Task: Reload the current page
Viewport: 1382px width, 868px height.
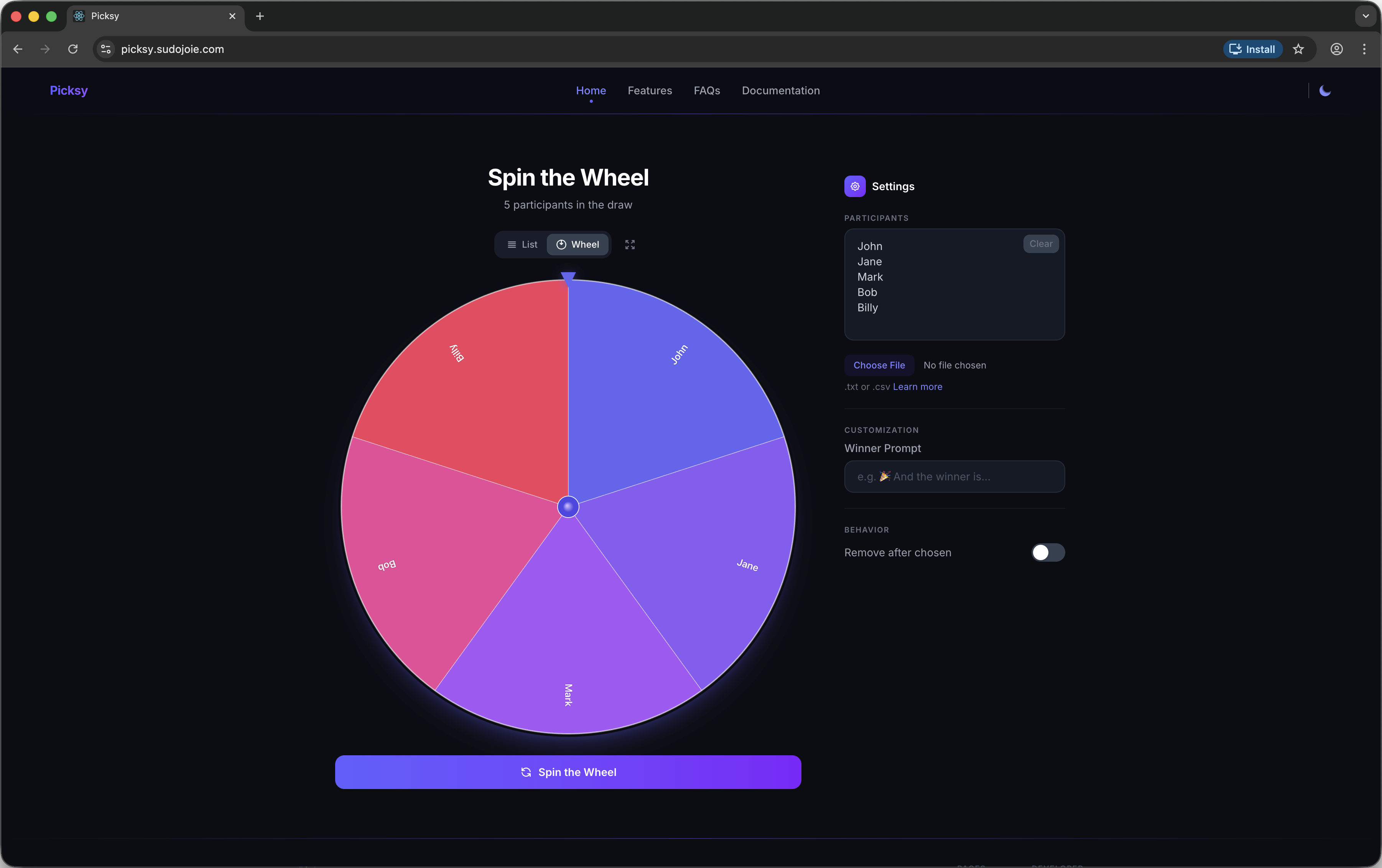Action: tap(72, 49)
